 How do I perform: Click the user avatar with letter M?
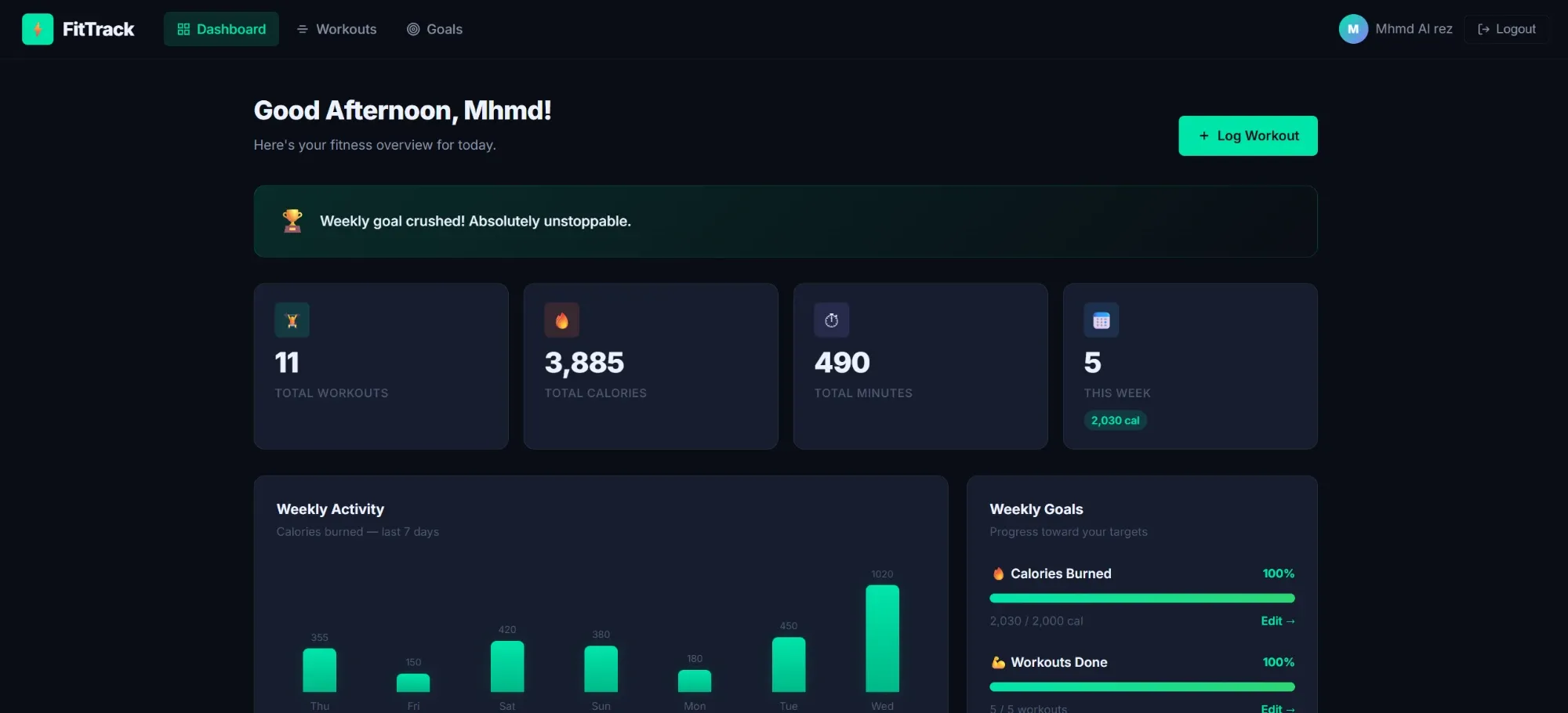coord(1353,29)
